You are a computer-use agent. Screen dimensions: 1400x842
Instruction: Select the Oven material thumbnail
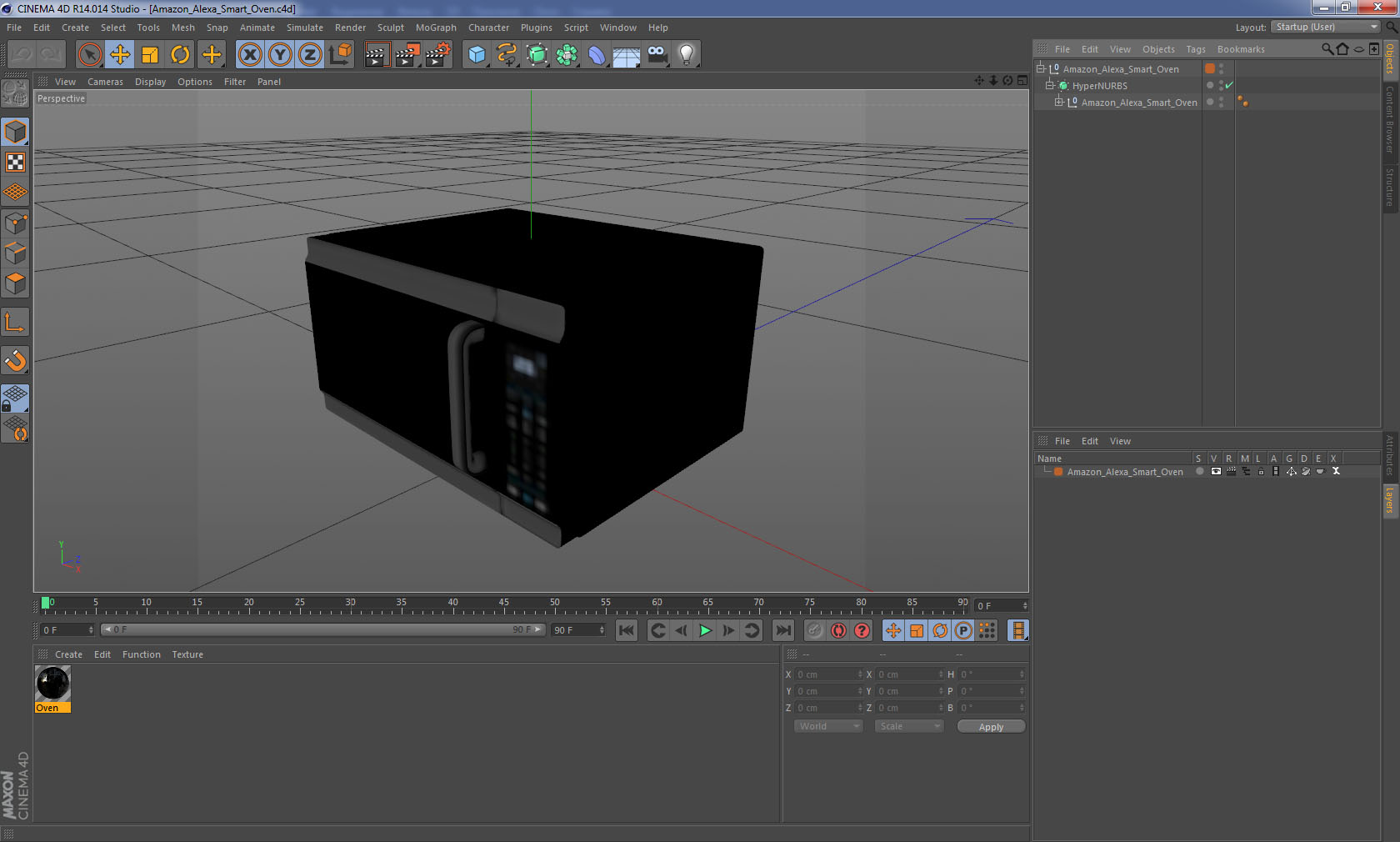click(x=52, y=684)
